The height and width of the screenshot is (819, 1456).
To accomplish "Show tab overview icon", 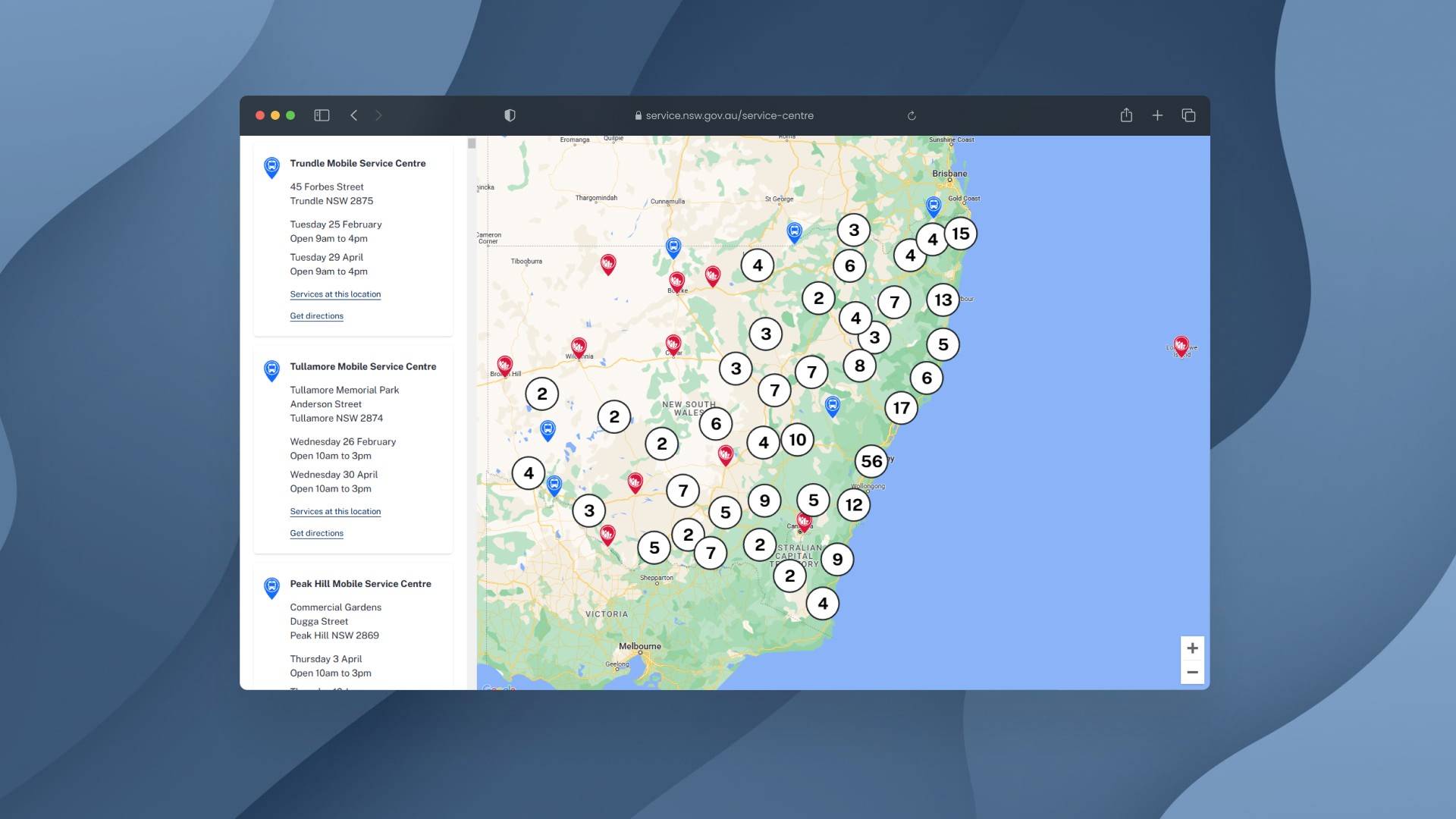I will click(1188, 115).
